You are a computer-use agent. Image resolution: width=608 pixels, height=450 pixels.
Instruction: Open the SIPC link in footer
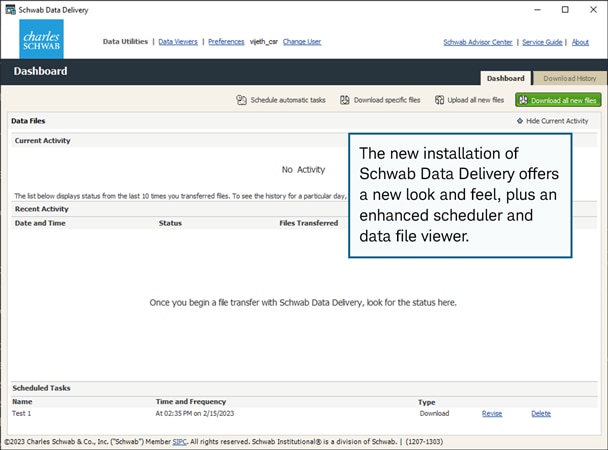tap(180, 441)
